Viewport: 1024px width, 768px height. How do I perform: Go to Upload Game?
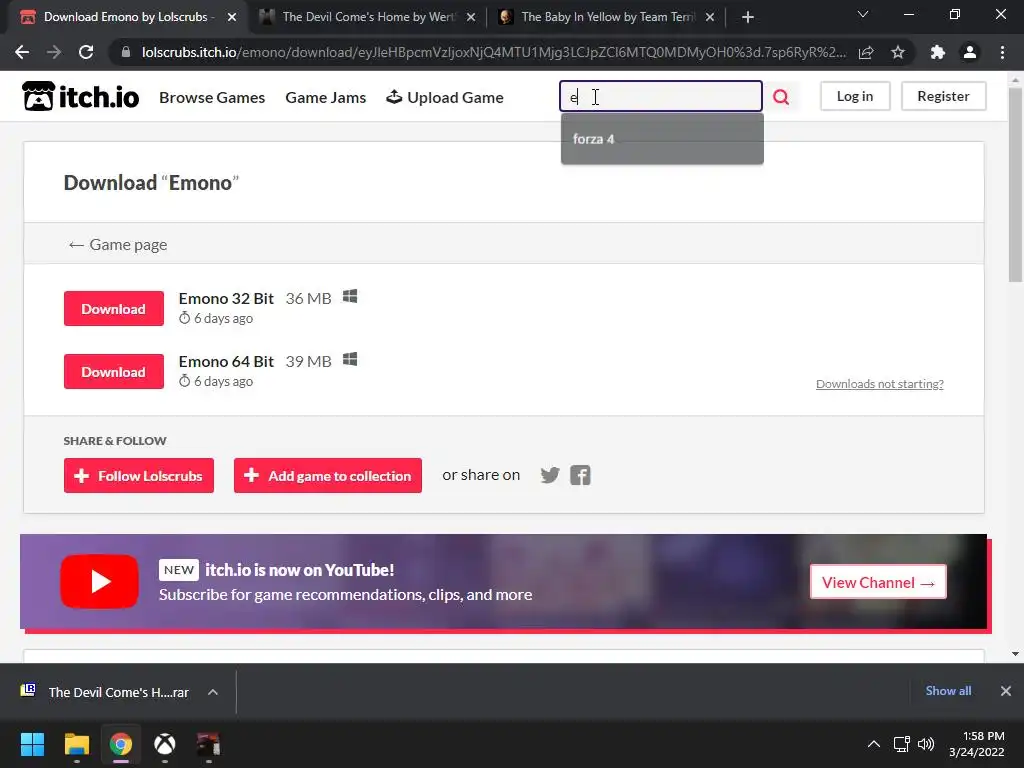click(x=445, y=97)
